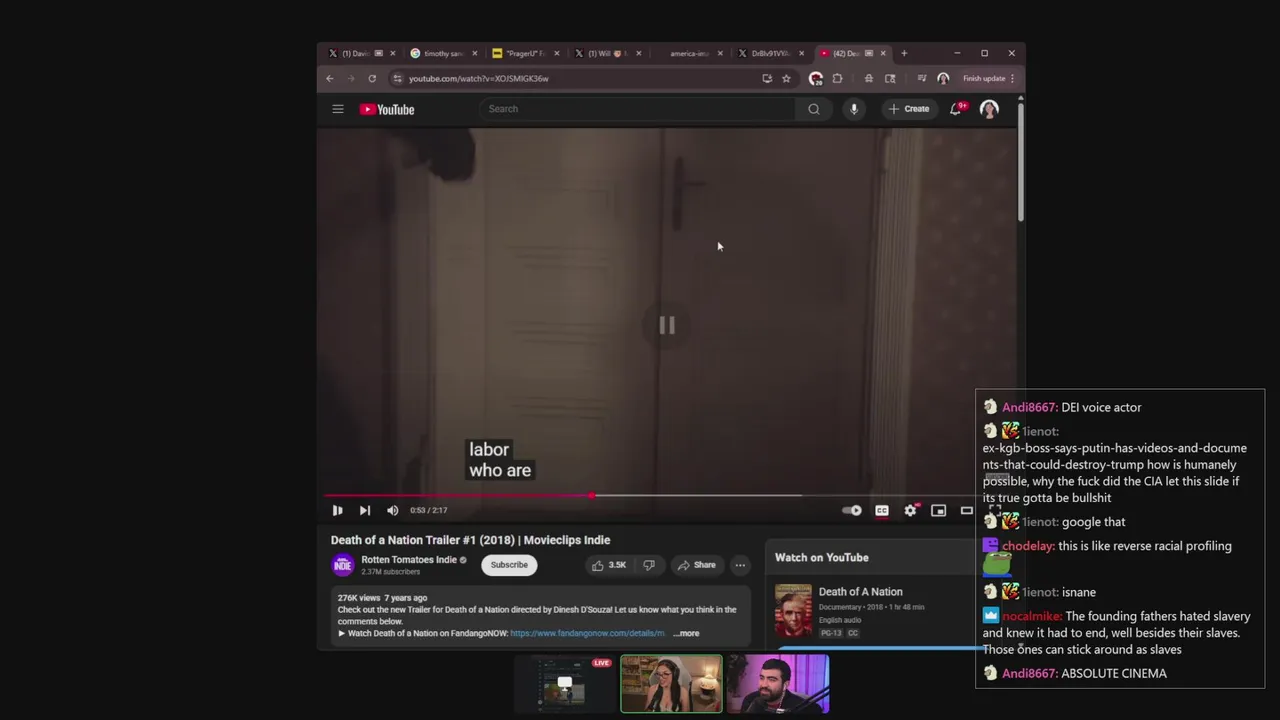This screenshot has width=1280, height=720.
Task: Like the video (3.5K)
Action: pyautogui.click(x=609, y=565)
